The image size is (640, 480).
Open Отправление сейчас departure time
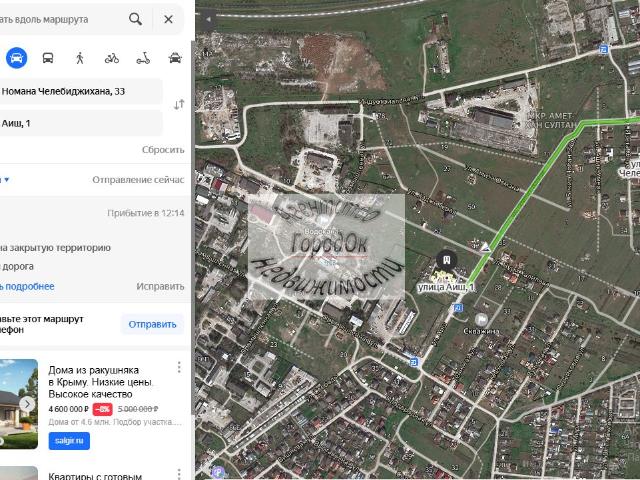click(x=138, y=180)
